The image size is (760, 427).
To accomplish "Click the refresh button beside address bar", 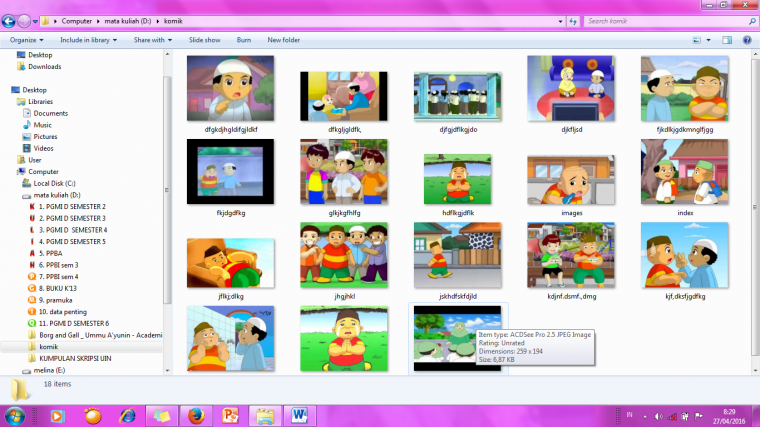I will (x=573, y=21).
